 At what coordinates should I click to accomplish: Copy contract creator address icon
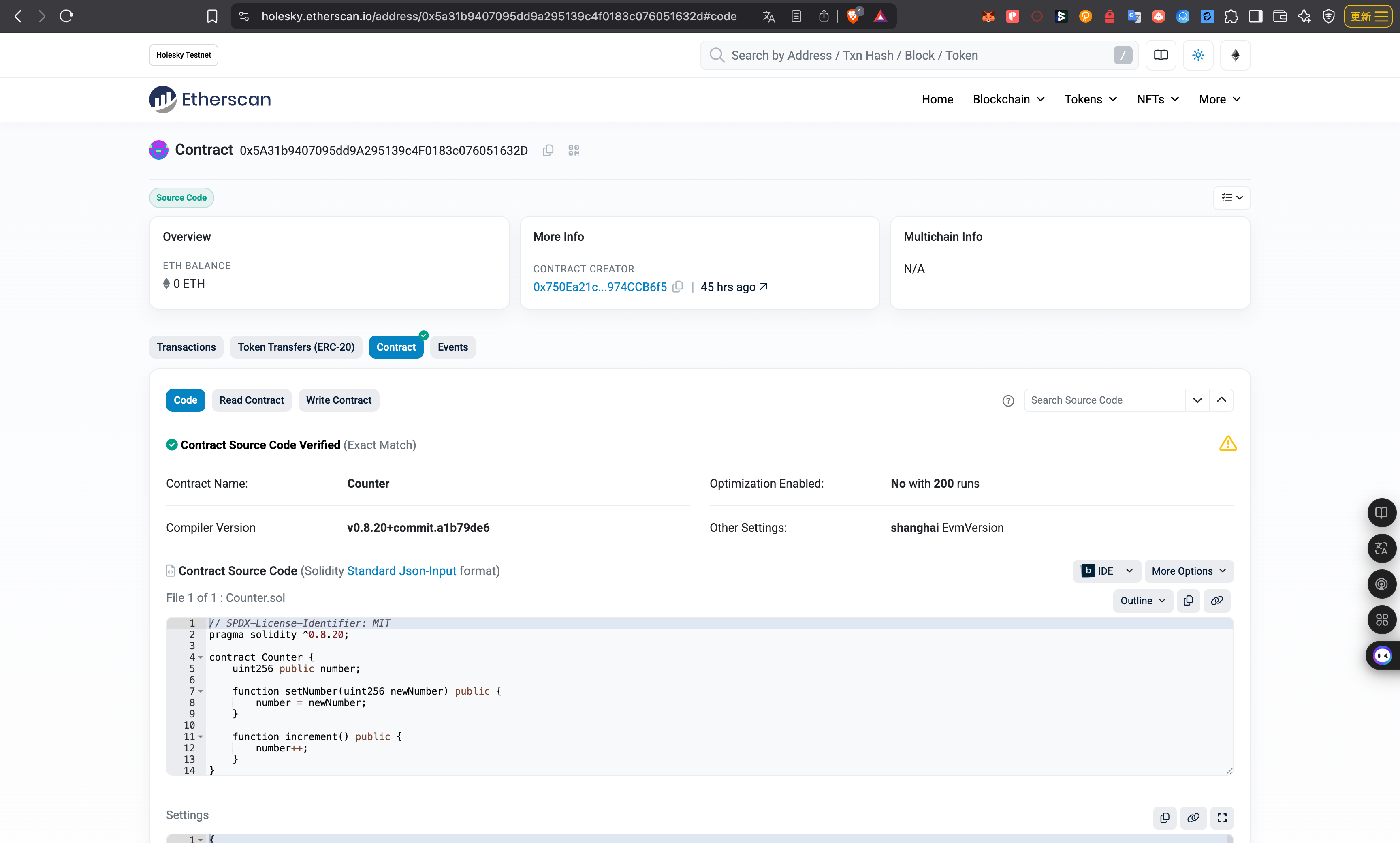click(x=677, y=287)
